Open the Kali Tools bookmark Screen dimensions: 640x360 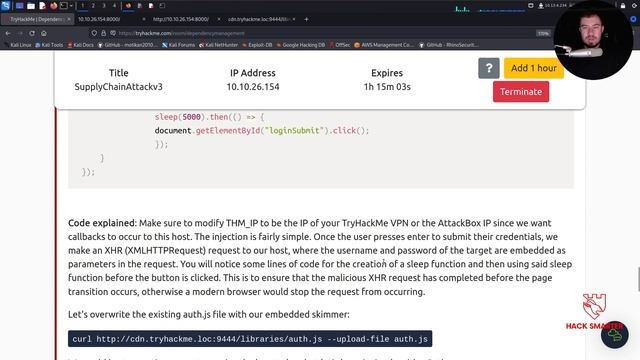pos(49,45)
